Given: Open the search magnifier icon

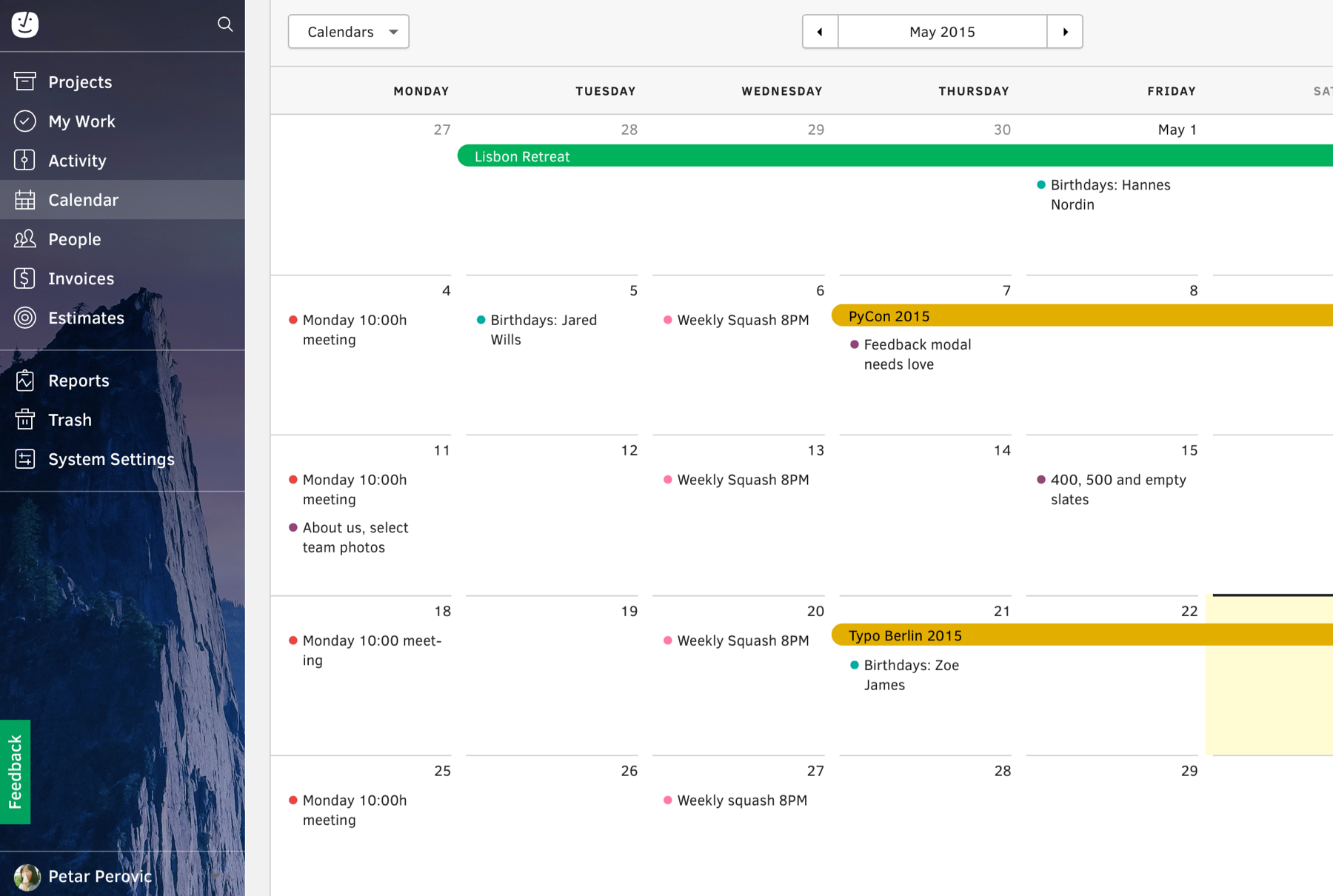Looking at the screenshot, I should pos(225,24).
